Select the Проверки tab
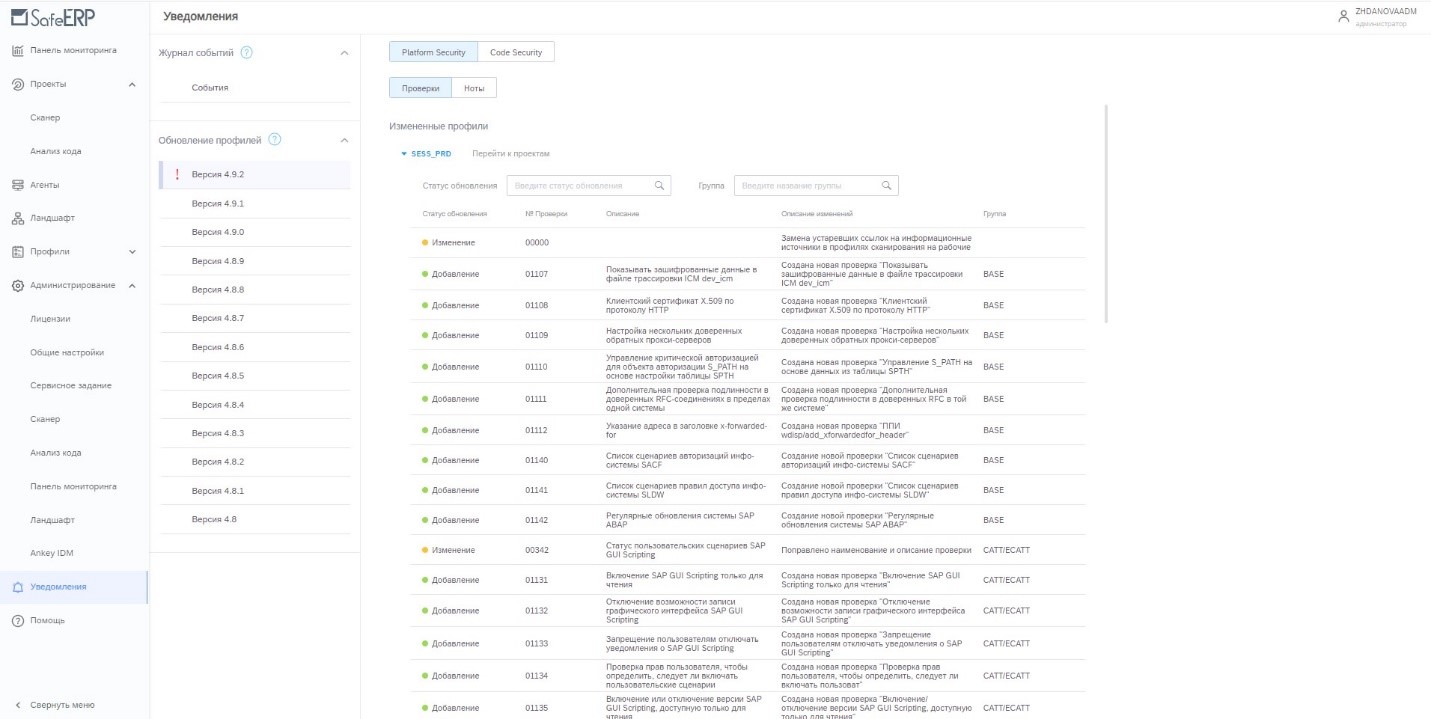The image size is (1431, 719). [421, 88]
